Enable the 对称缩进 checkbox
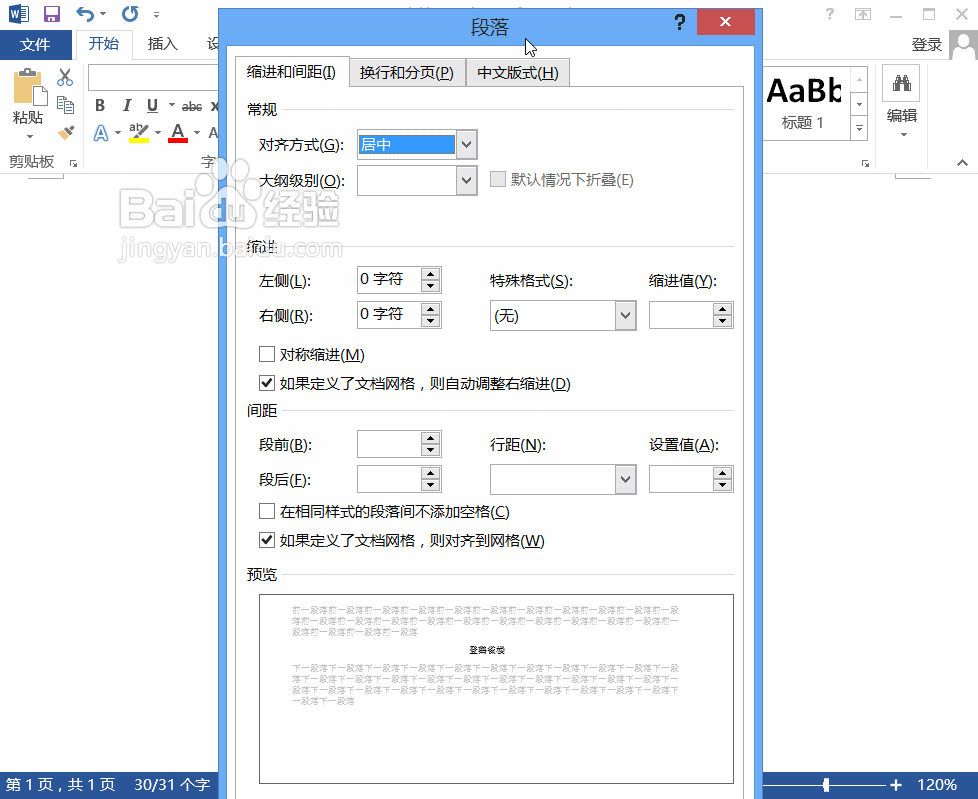This screenshot has height=799, width=978. pyautogui.click(x=267, y=354)
